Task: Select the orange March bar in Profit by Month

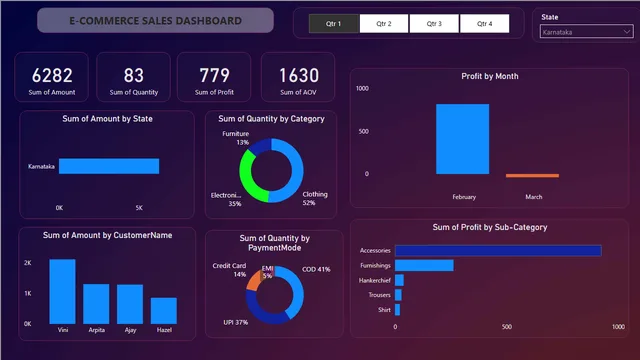Action: pos(532,176)
